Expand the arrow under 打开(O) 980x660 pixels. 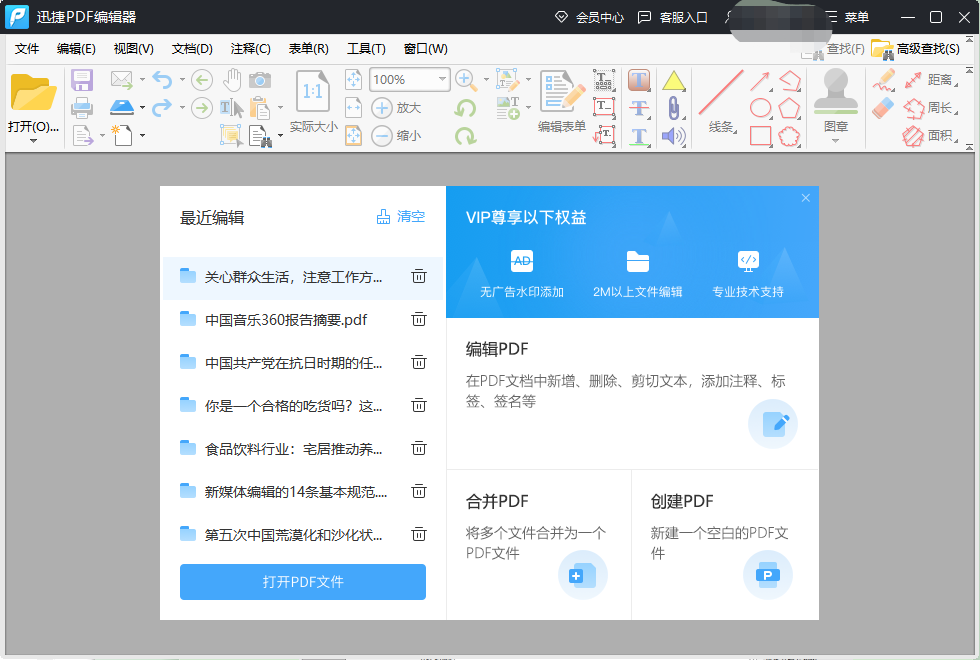click(x=32, y=141)
